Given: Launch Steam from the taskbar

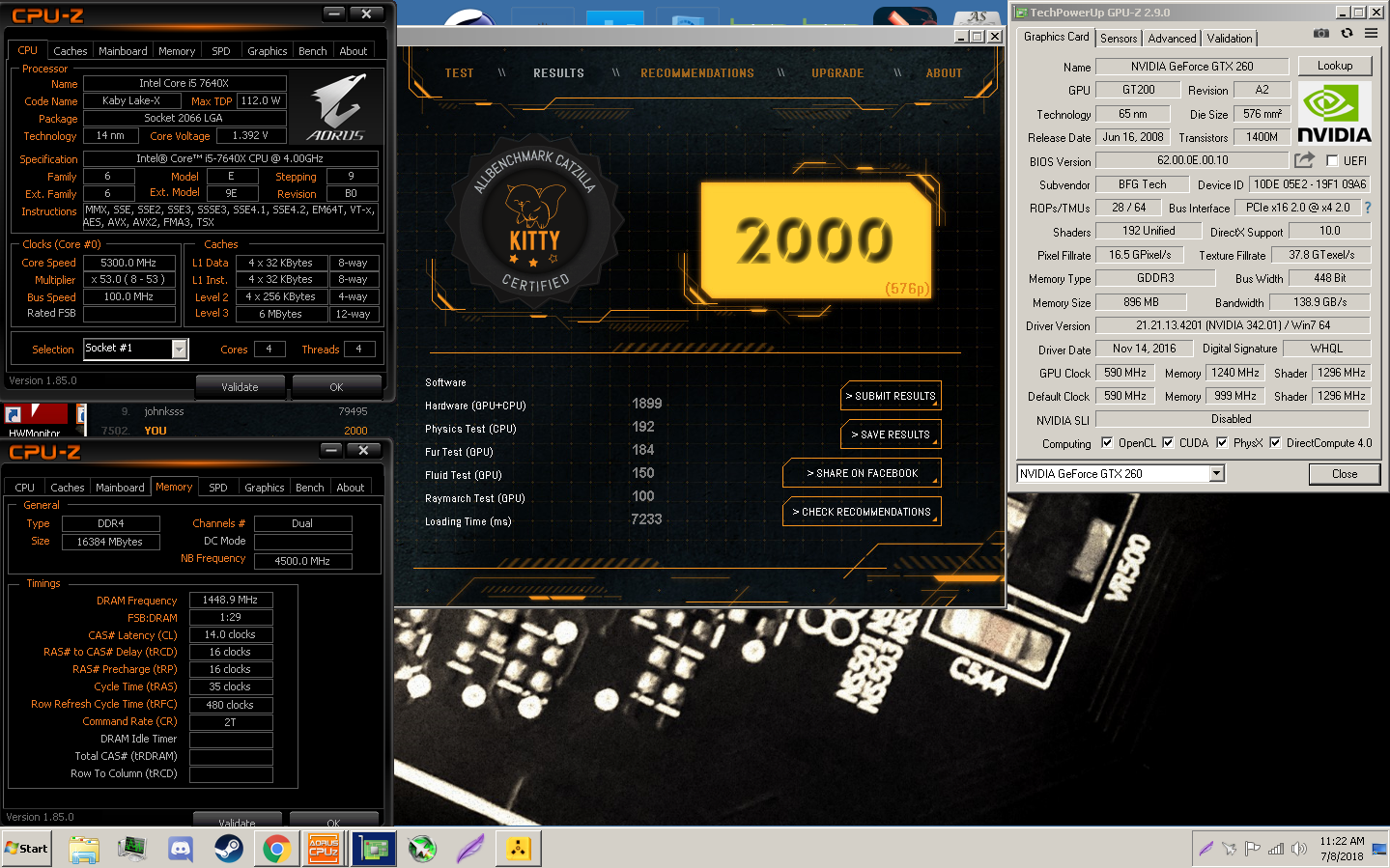Looking at the screenshot, I should coord(229,849).
